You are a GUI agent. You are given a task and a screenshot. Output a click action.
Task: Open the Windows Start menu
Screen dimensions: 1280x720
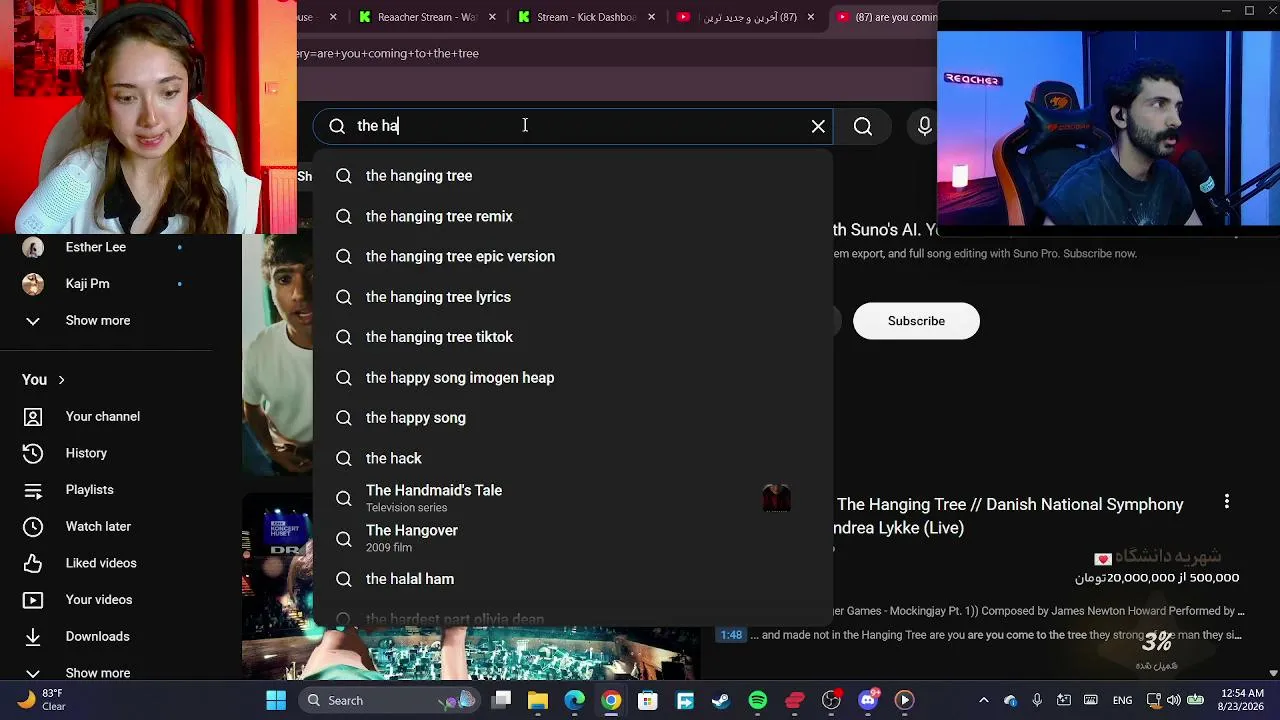pyautogui.click(x=276, y=700)
